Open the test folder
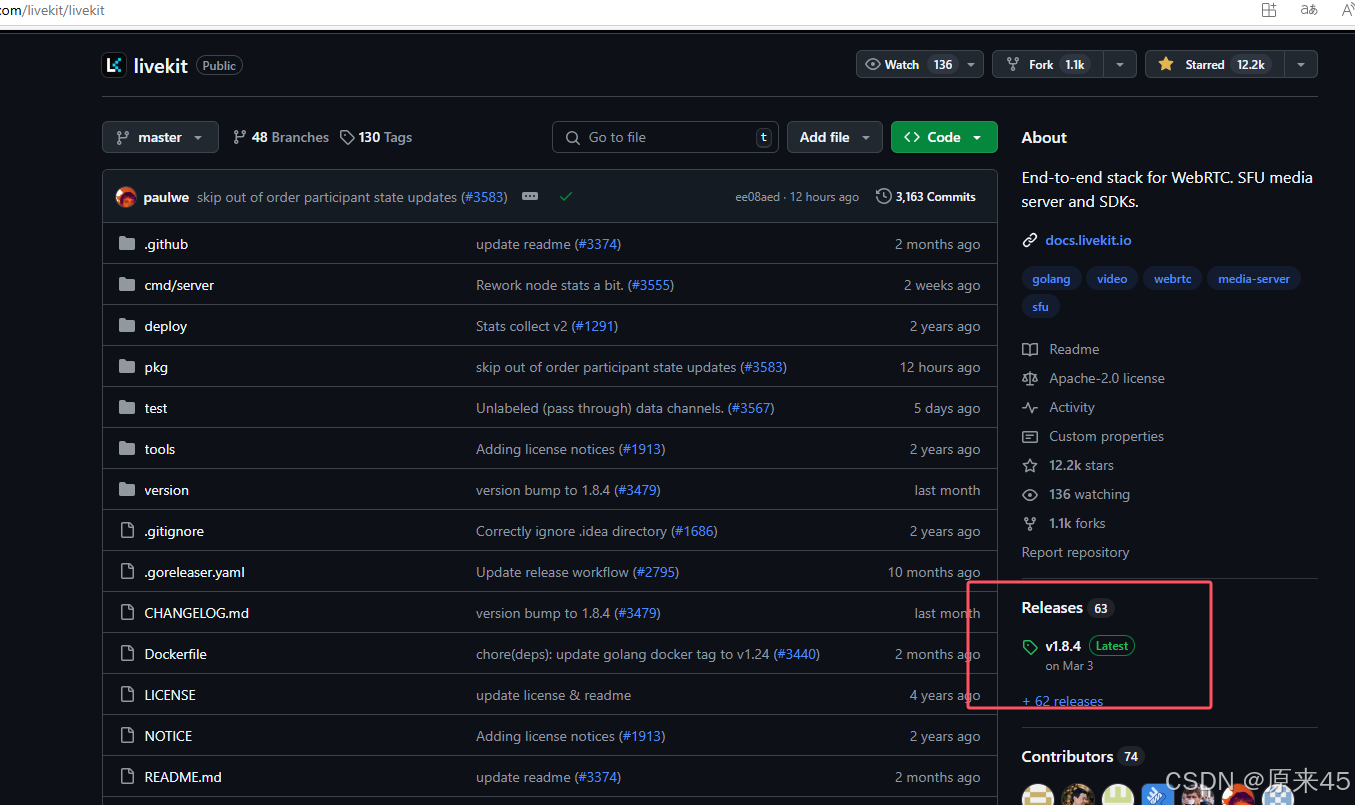This screenshot has height=805, width=1355. click(156, 408)
